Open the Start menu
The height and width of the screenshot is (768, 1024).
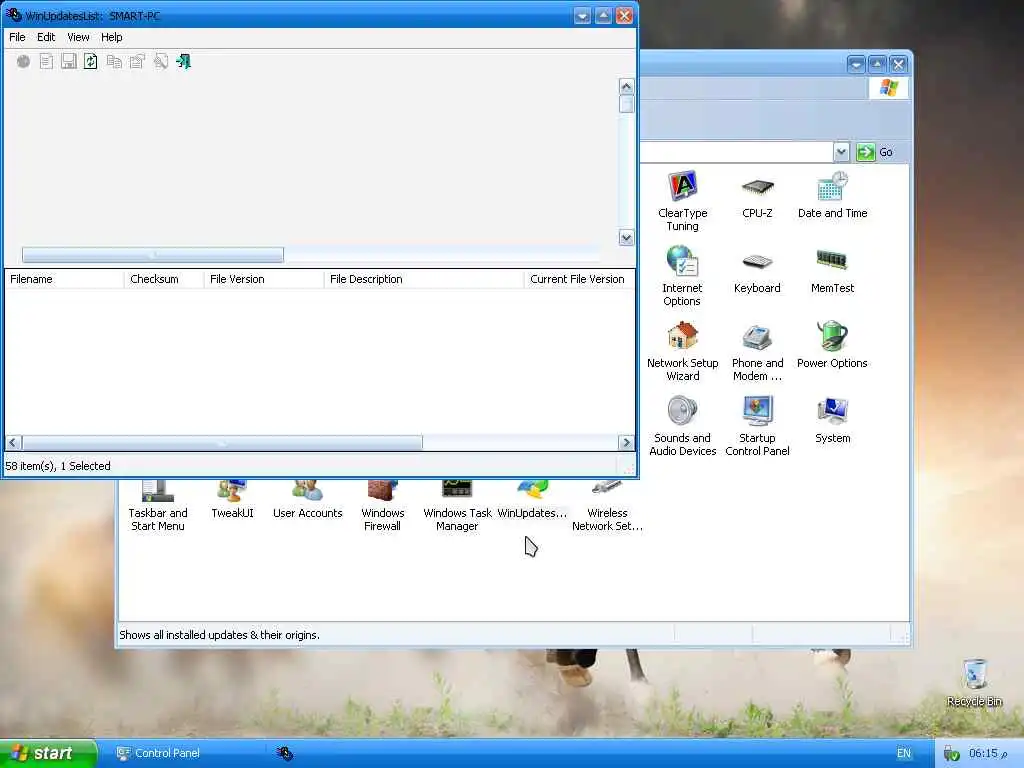pos(48,753)
